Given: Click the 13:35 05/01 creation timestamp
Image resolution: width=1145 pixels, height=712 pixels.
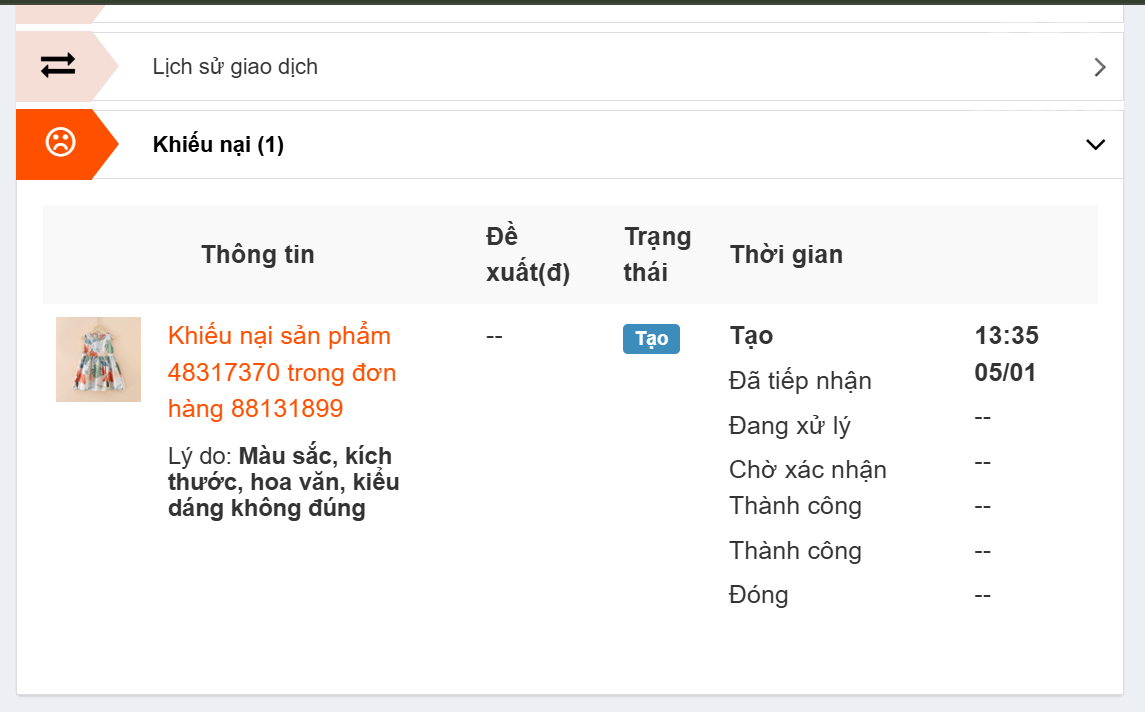Looking at the screenshot, I should tap(1006, 354).
